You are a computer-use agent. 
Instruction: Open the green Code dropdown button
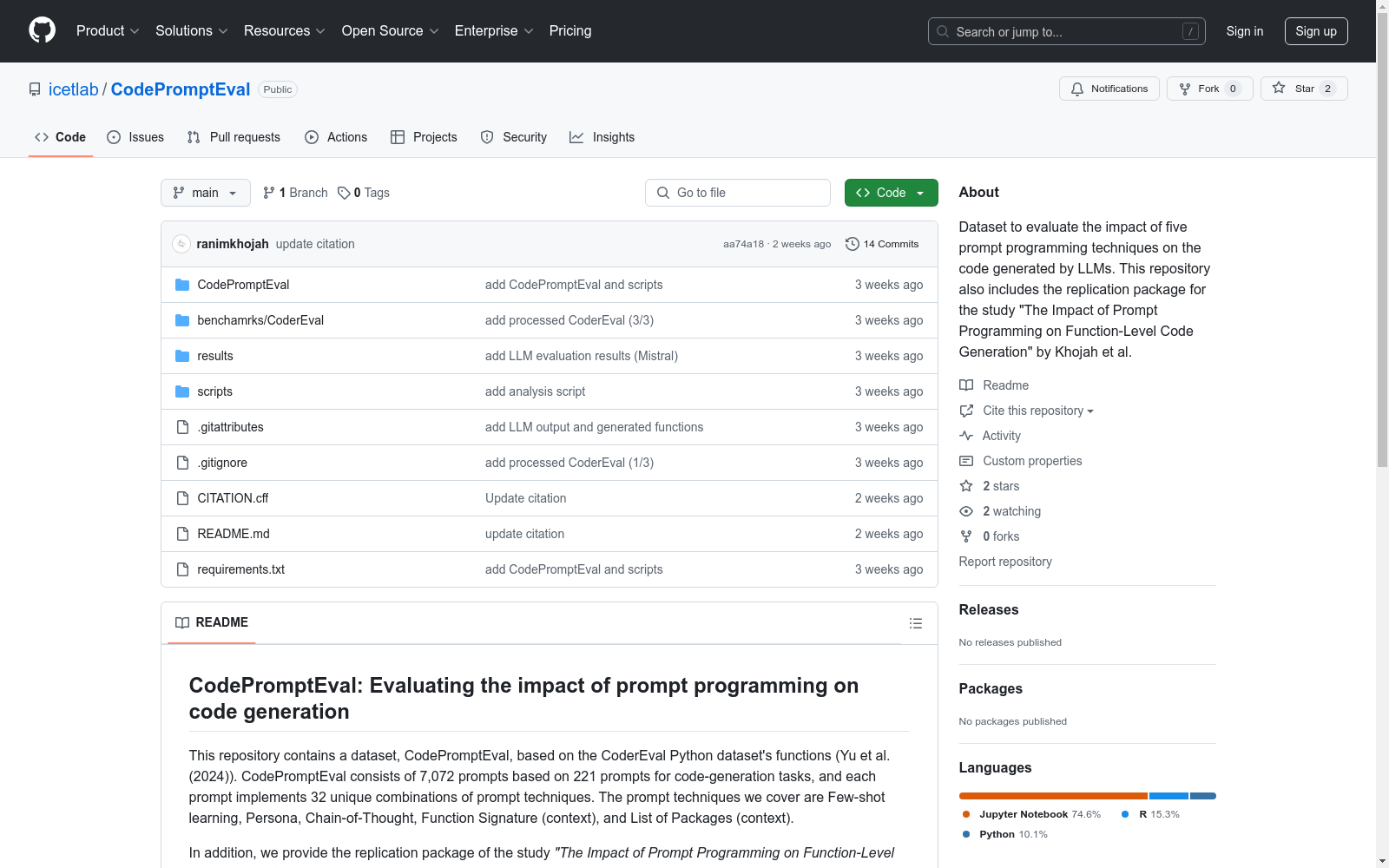click(891, 193)
